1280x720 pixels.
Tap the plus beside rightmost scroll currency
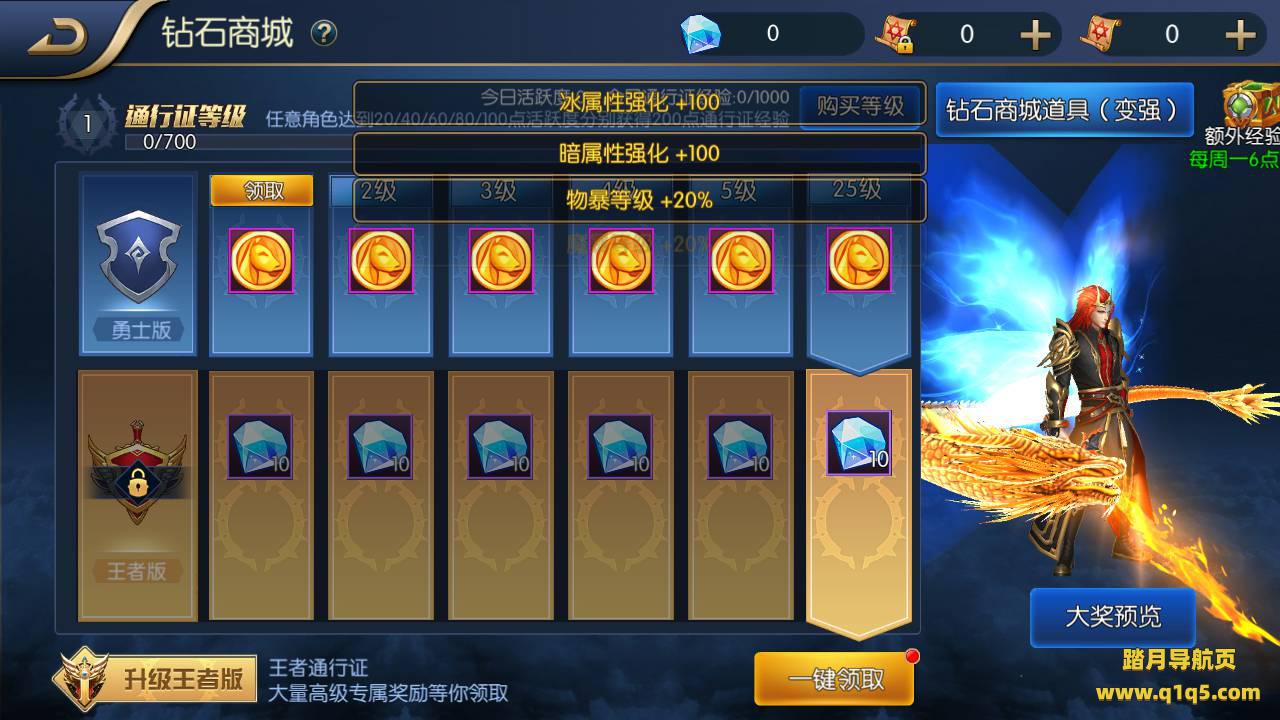click(1240, 35)
